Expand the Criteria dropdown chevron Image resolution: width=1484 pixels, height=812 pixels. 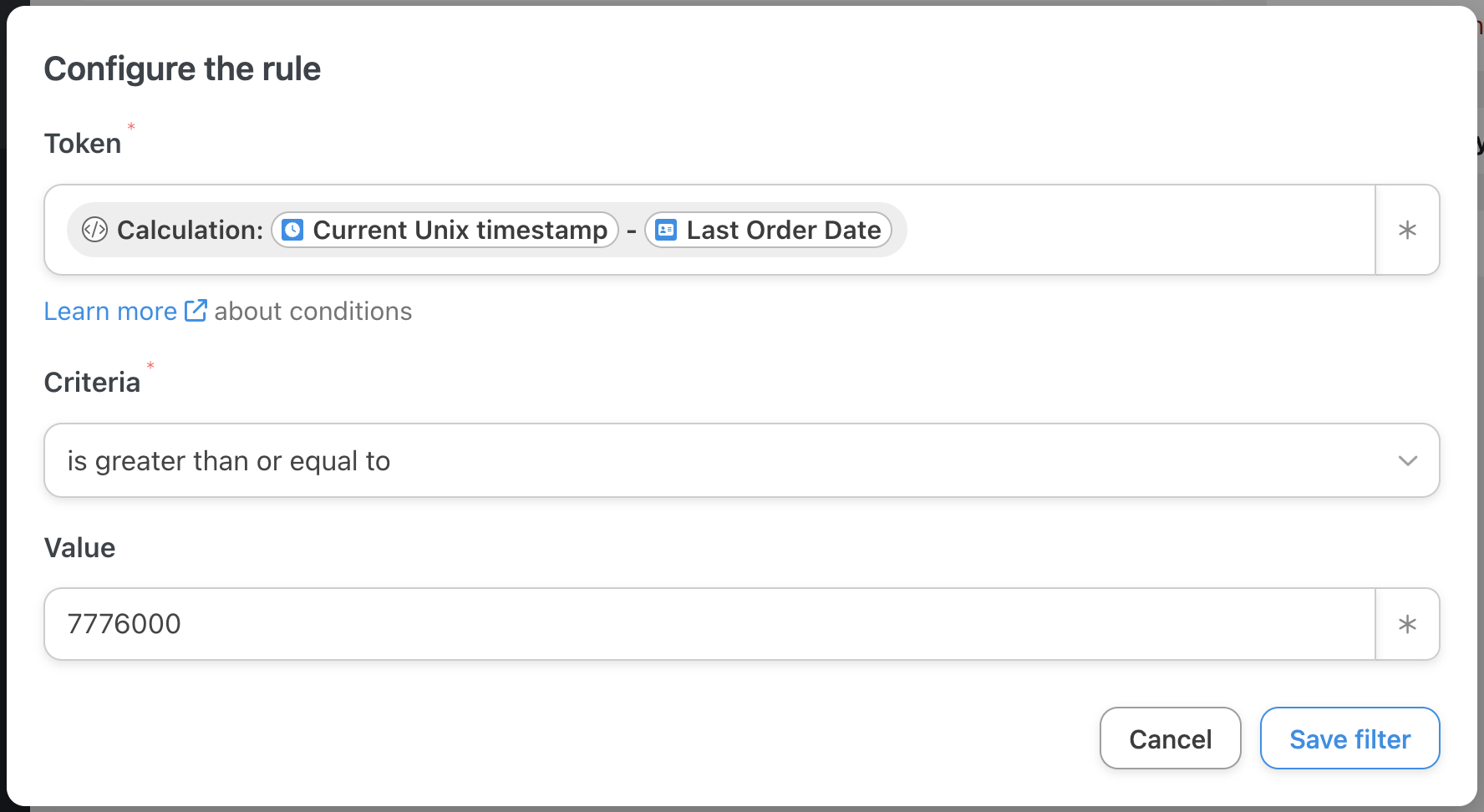tap(1407, 460)
